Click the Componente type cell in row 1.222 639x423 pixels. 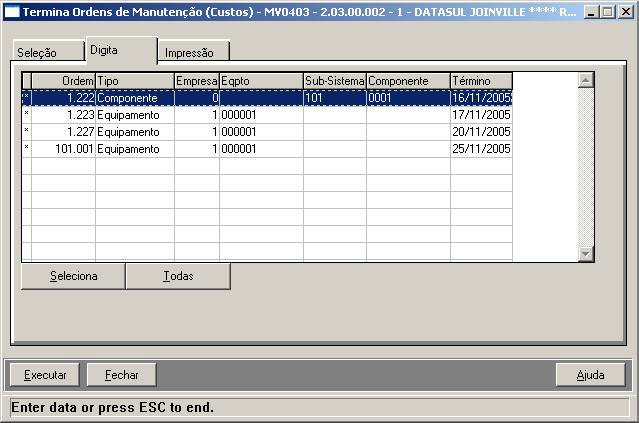(135, 98)
